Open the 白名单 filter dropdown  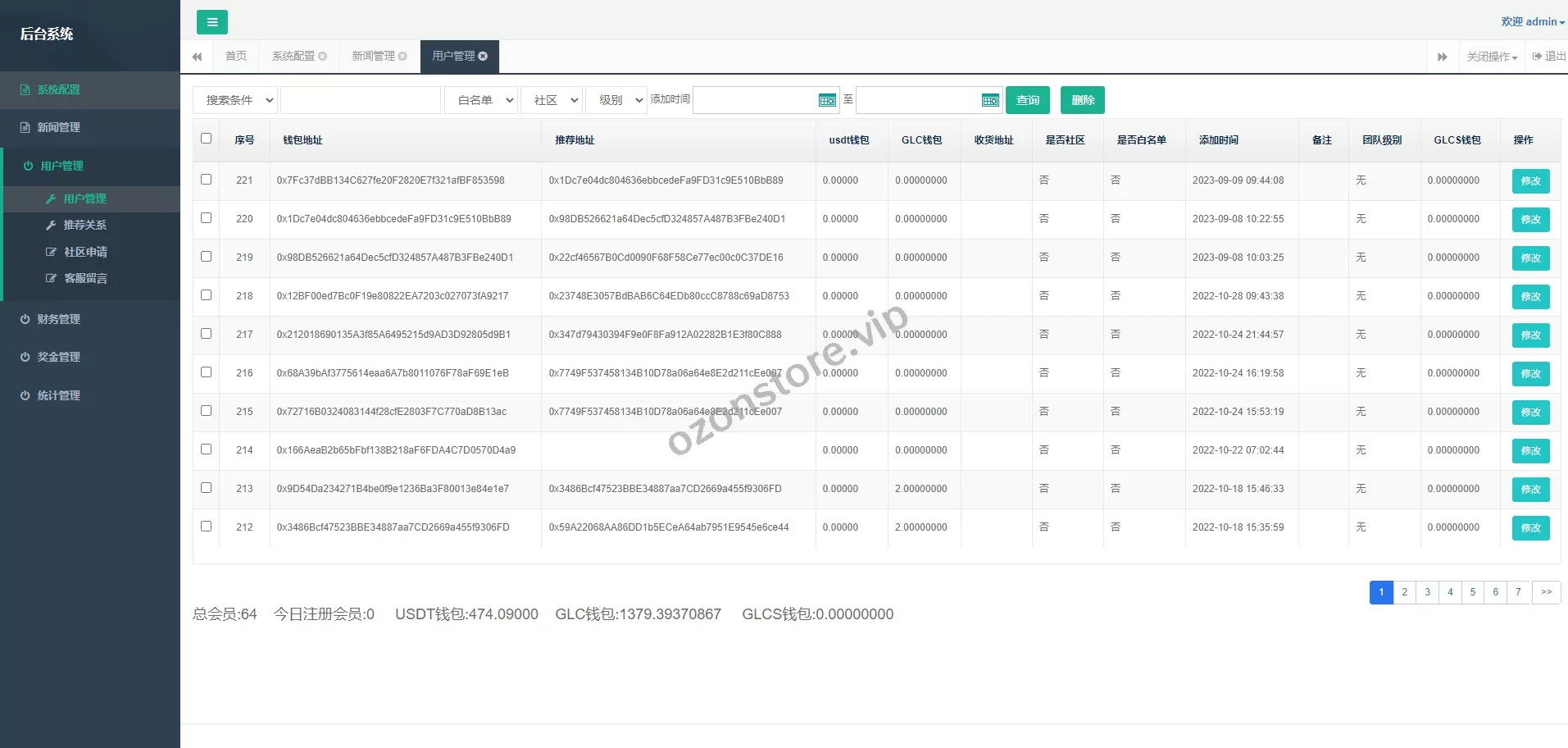click(481, 100)
